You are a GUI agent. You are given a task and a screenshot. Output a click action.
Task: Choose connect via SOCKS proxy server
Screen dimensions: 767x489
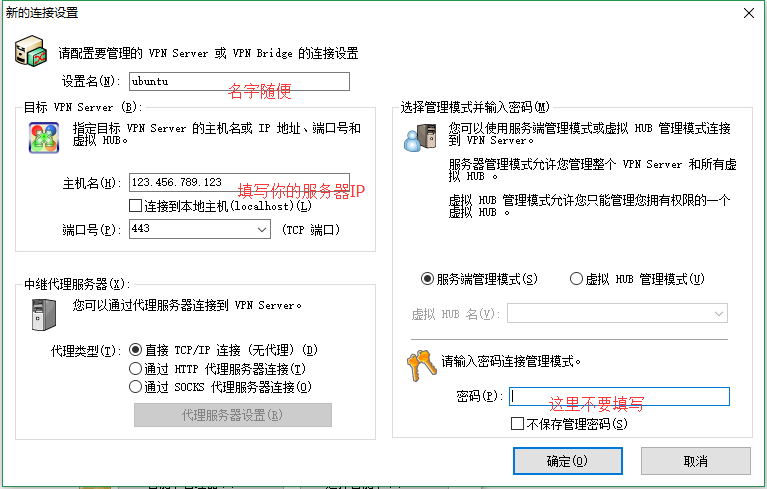136,387
